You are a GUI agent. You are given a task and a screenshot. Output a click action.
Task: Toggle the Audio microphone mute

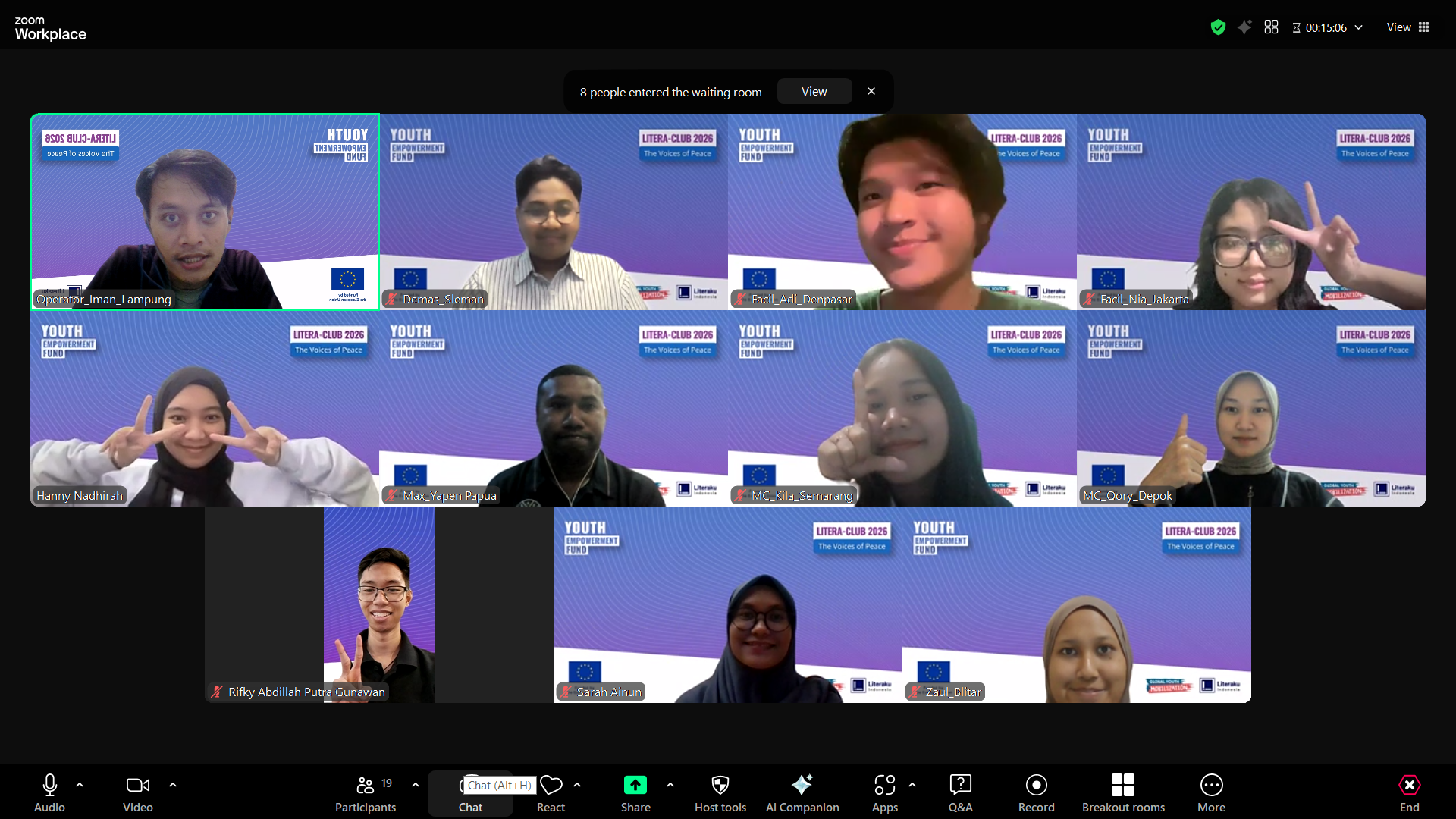tap(50, 785)
